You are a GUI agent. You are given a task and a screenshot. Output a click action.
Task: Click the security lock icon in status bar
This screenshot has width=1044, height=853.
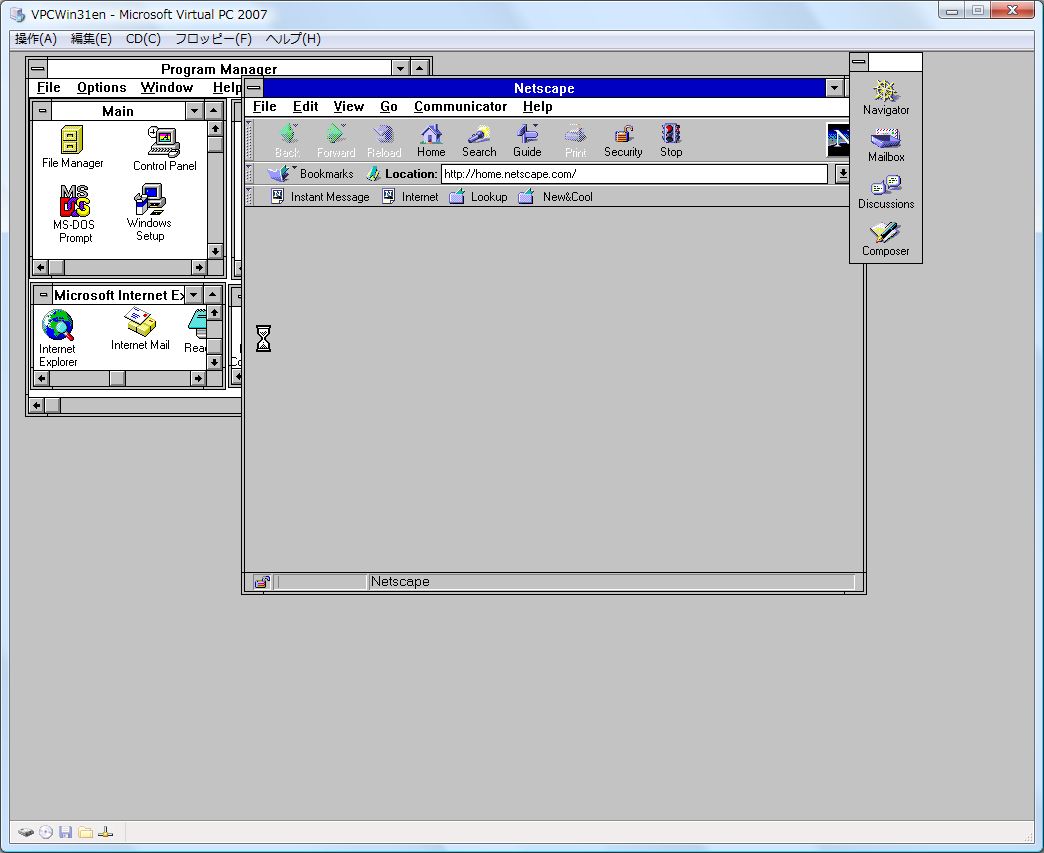[262, 582]
